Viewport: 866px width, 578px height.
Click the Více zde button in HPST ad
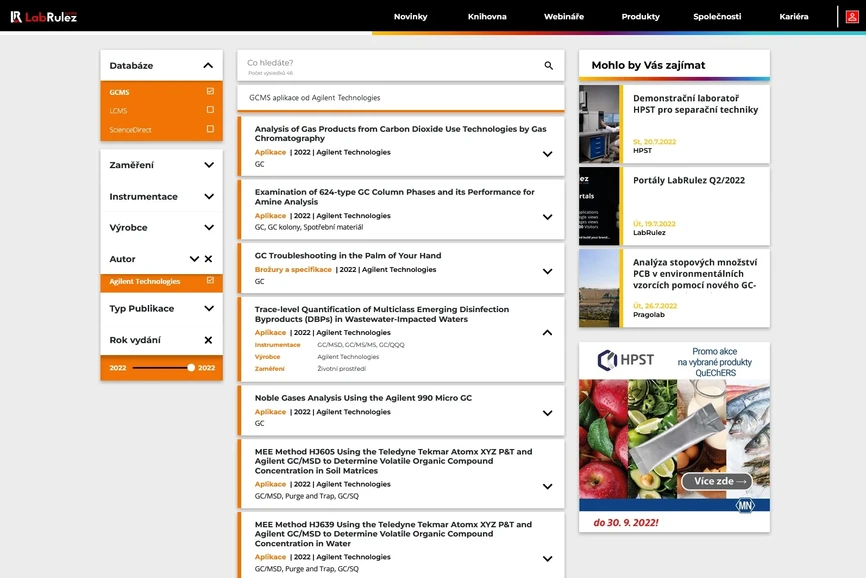716,481
